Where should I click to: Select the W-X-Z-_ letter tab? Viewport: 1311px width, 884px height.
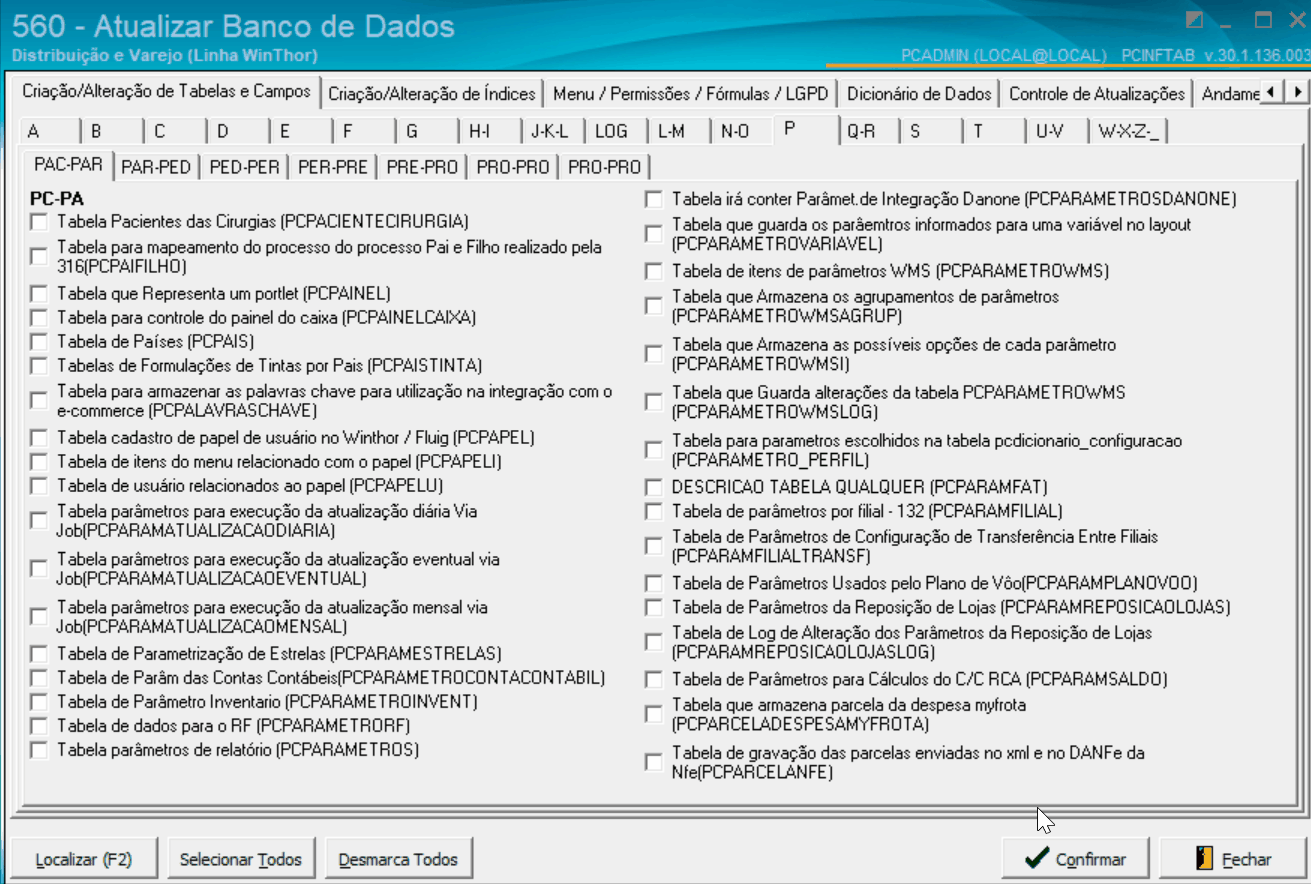click(1130, 132)
